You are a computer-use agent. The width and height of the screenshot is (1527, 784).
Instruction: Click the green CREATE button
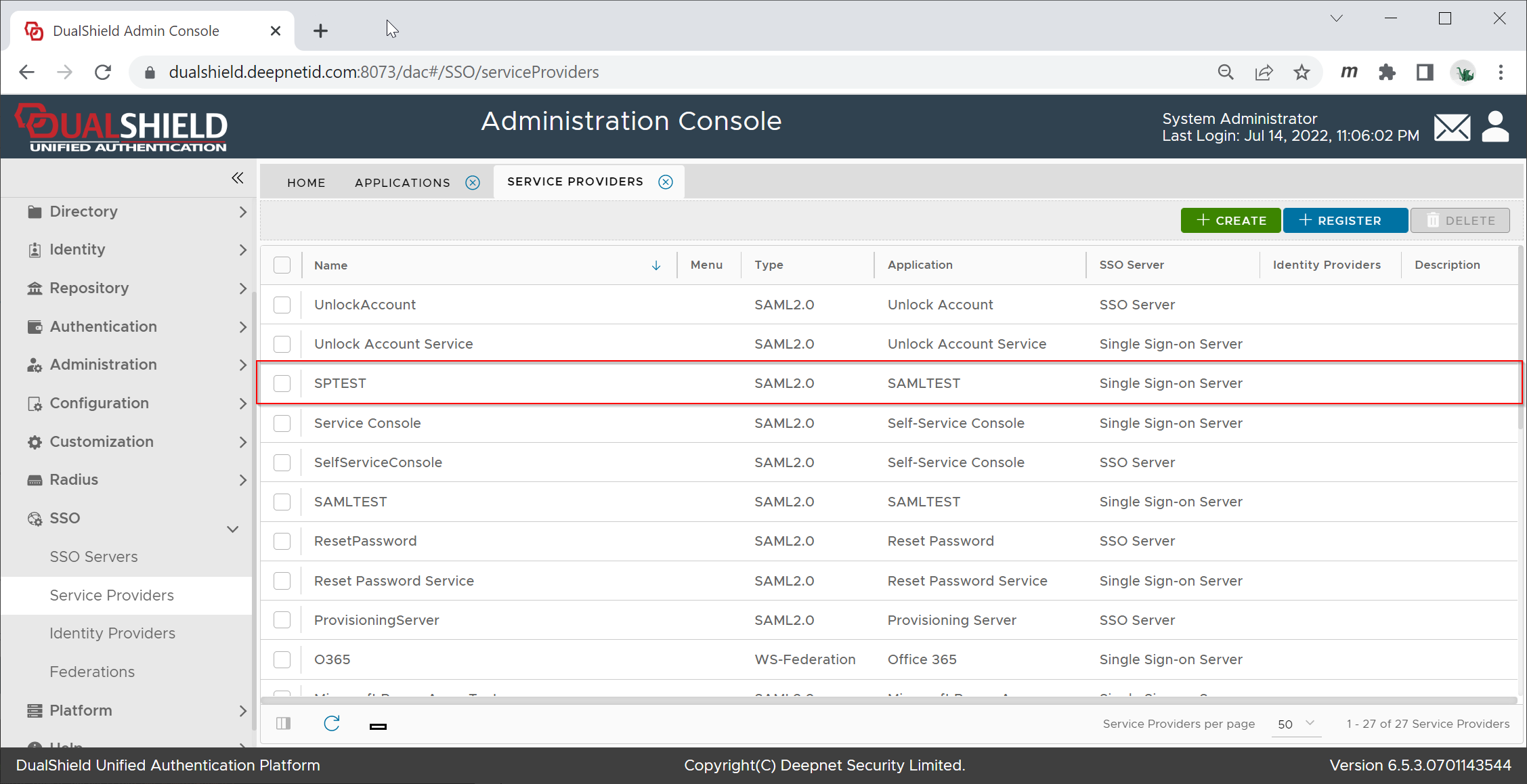point(1230,221)
